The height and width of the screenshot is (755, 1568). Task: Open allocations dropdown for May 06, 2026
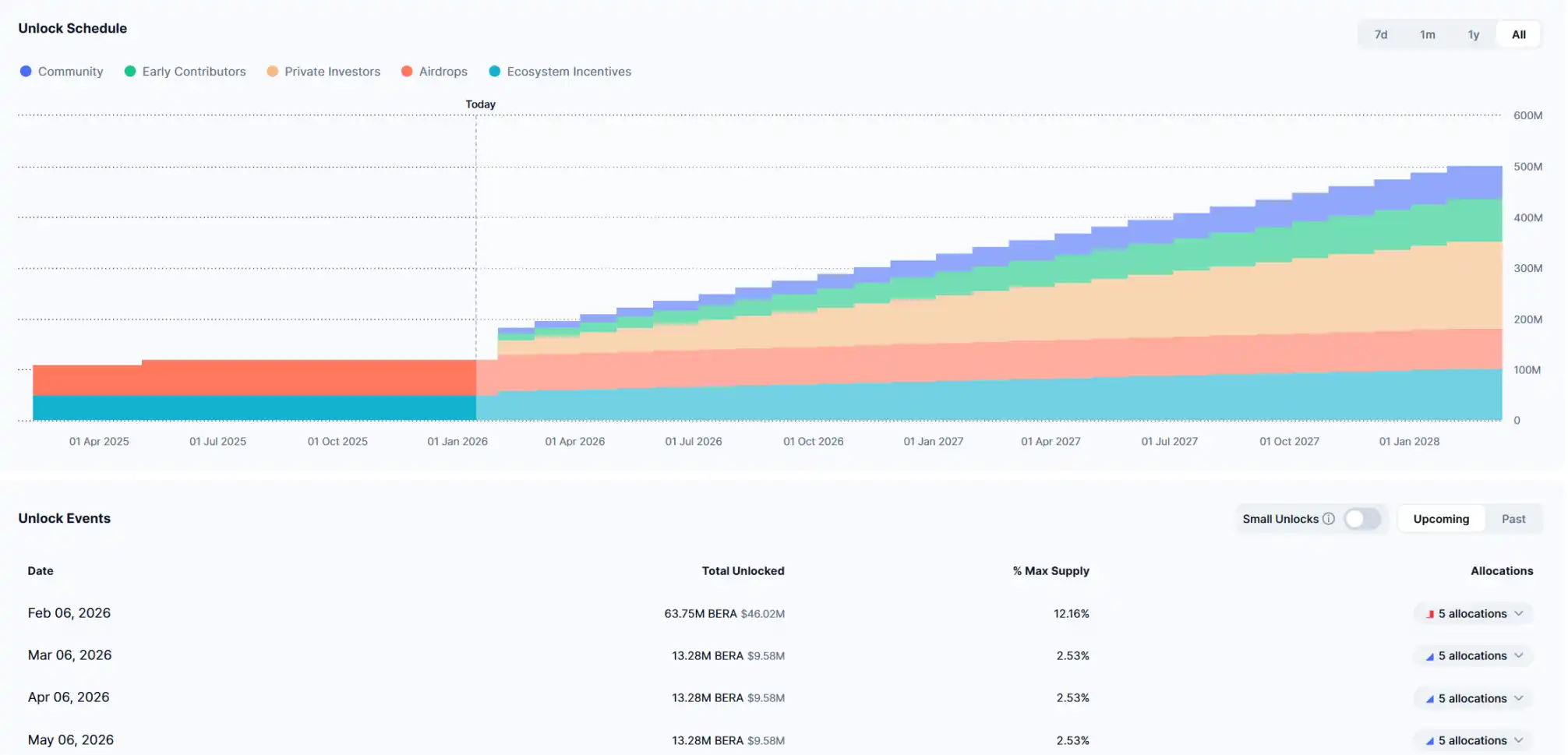[x=1473, y=740]
